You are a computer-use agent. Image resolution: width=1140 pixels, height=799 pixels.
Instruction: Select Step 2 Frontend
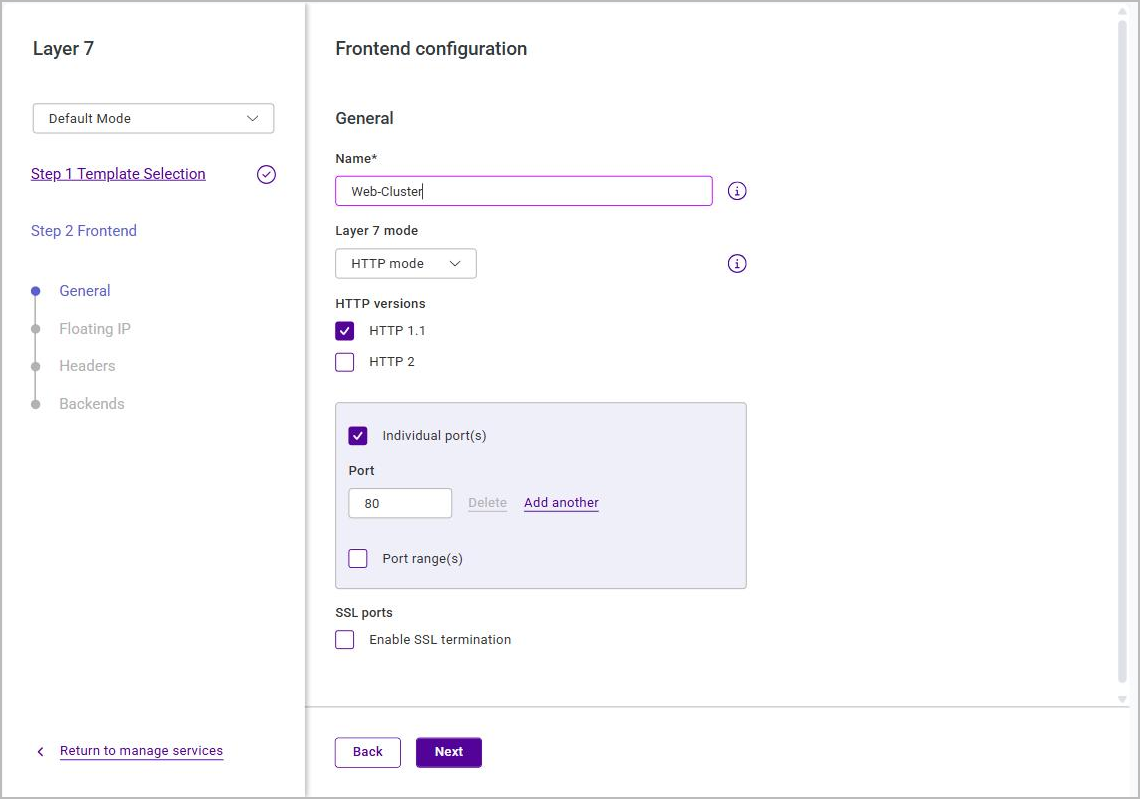coord(84,230)
